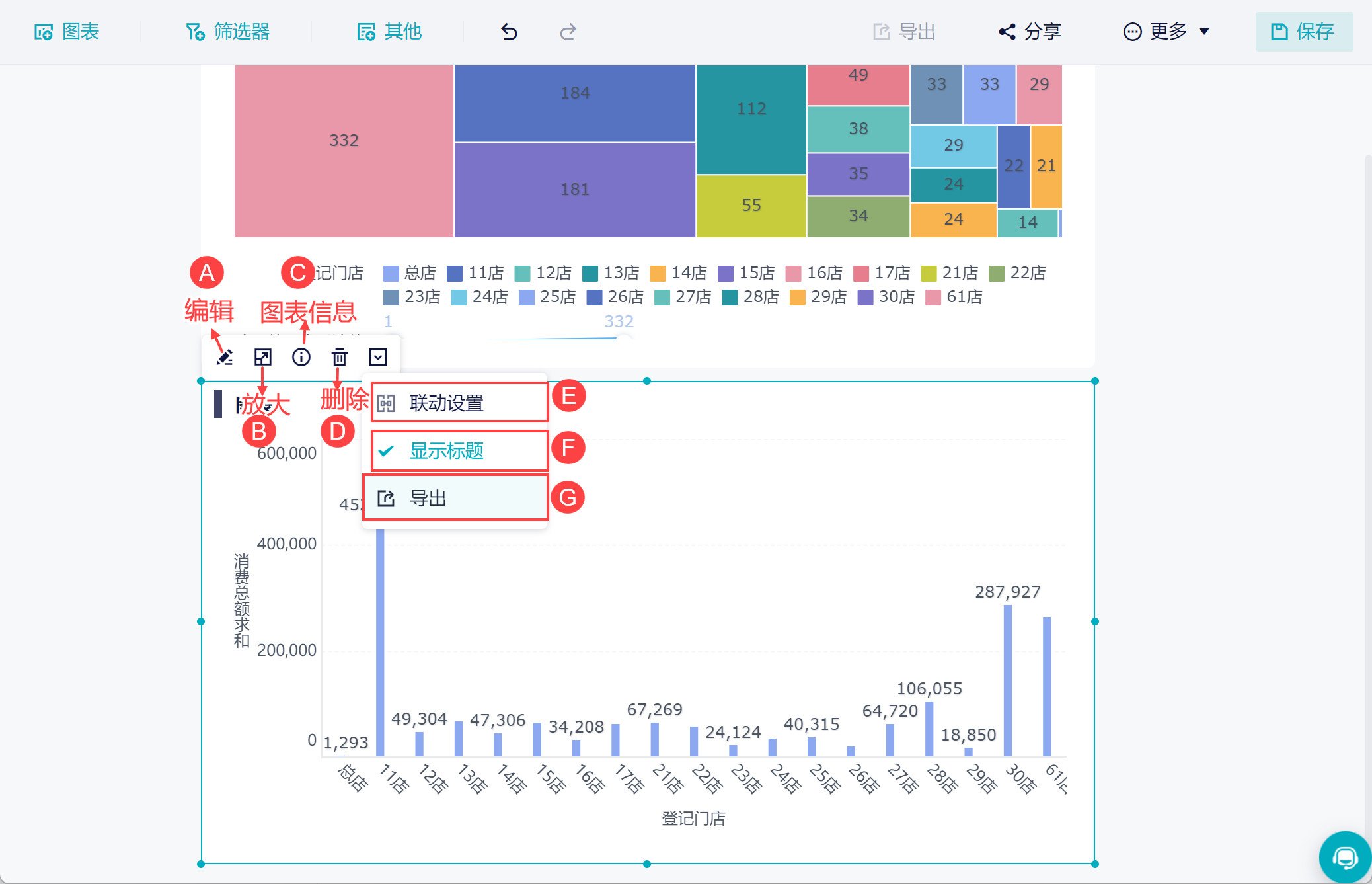The height and width of the screenshot is (884, 1372).
Task: Click the redo arrow
Action: (568, 32)
